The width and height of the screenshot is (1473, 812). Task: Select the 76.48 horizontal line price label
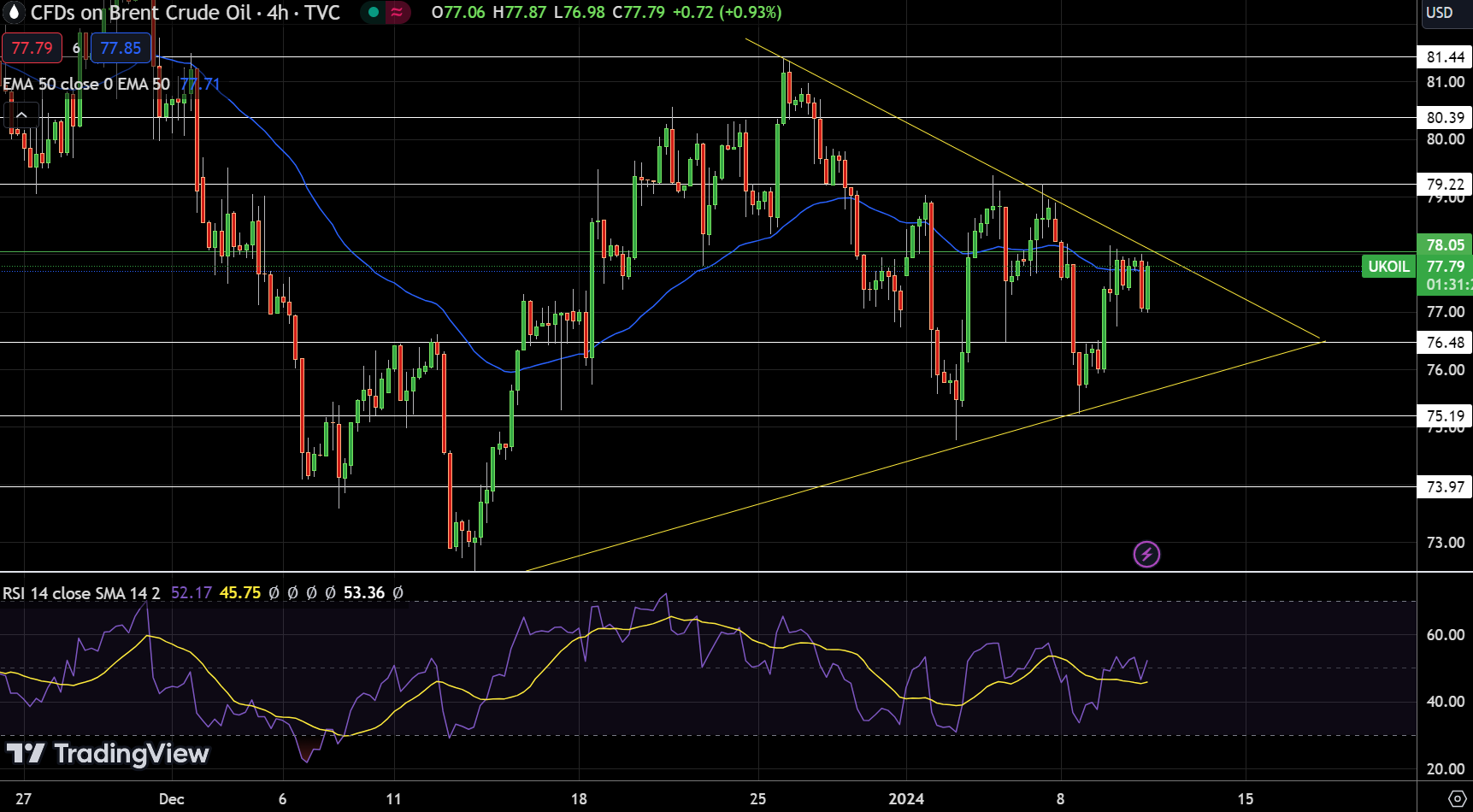1445,342
